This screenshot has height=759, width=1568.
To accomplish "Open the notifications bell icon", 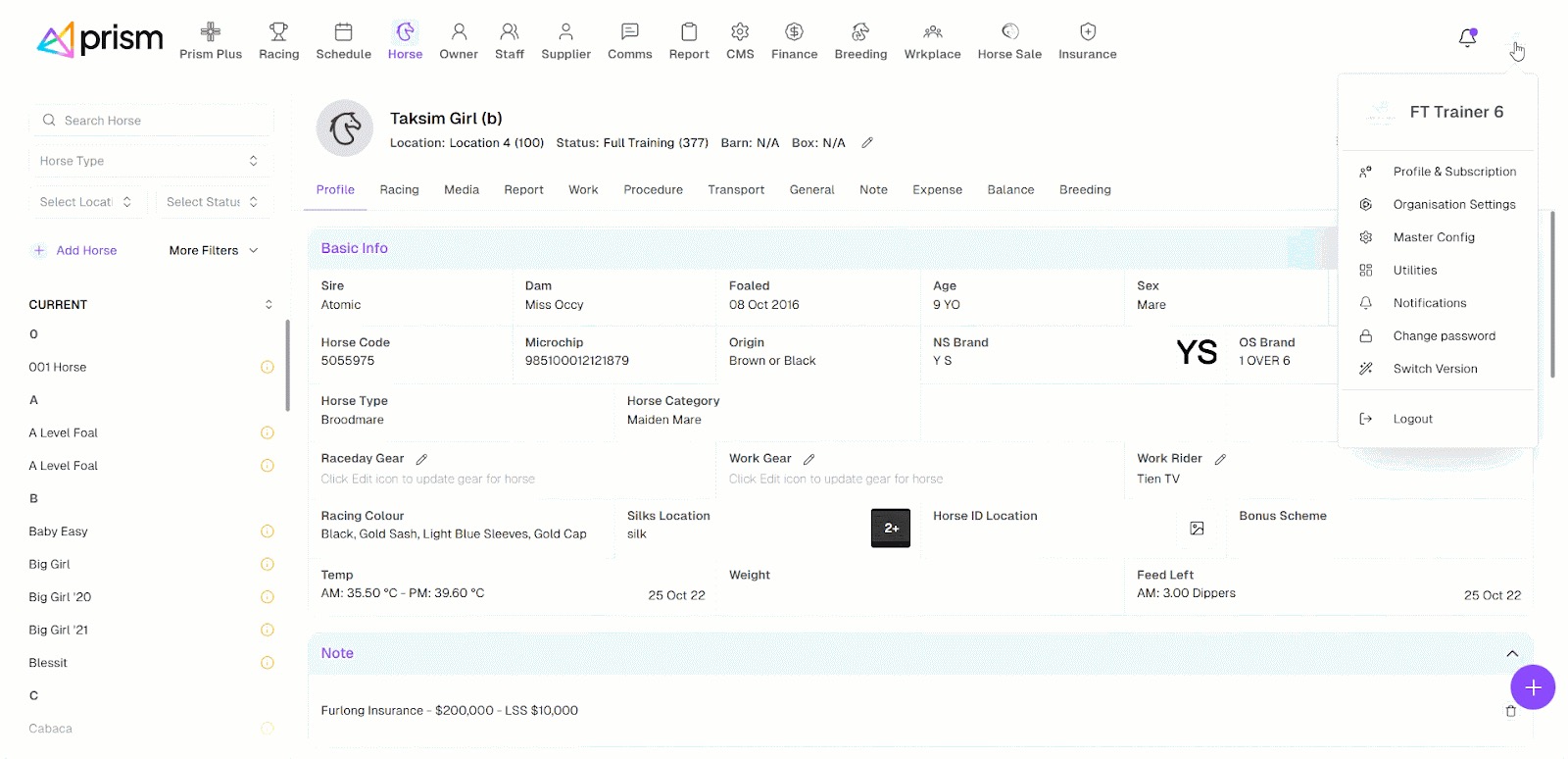I will point(1467,38).
